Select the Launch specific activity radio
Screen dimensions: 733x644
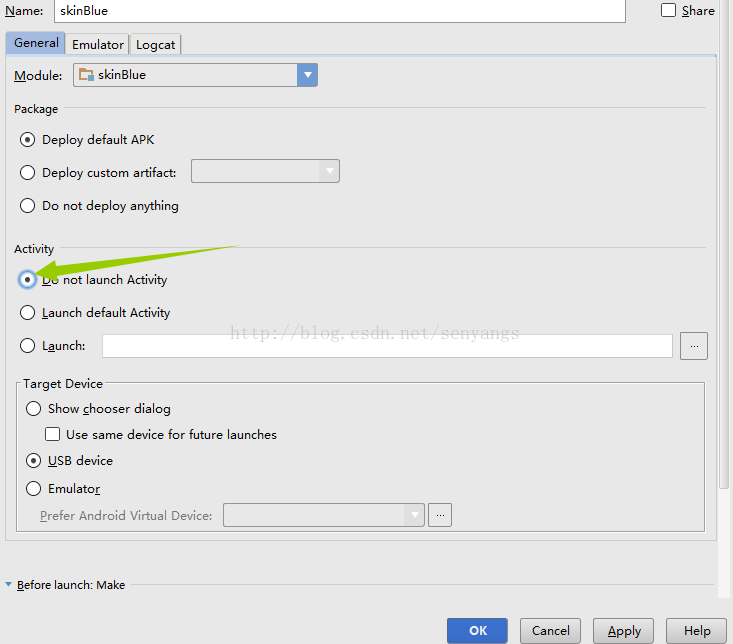coord(28,346)
